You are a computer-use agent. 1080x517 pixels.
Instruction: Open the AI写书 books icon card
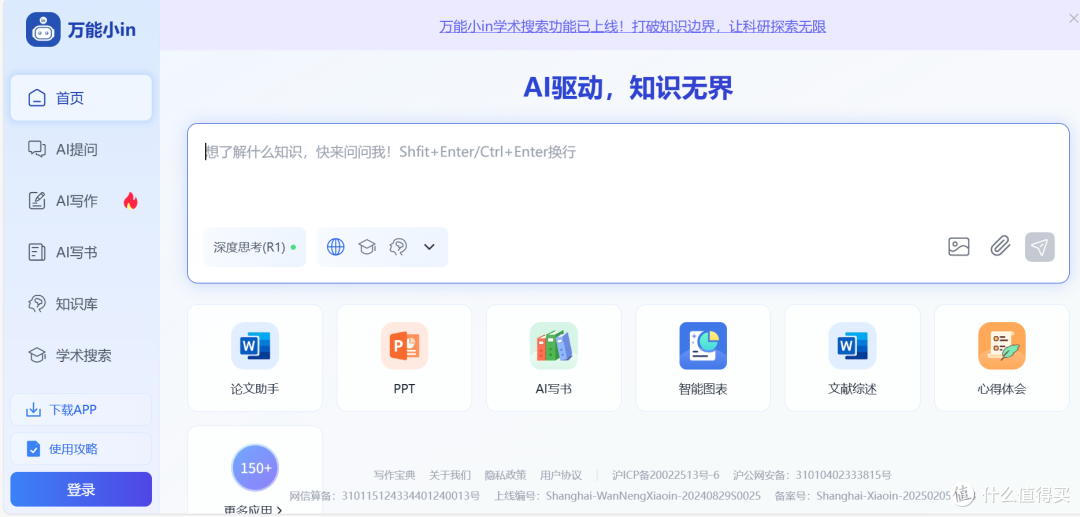554,358
